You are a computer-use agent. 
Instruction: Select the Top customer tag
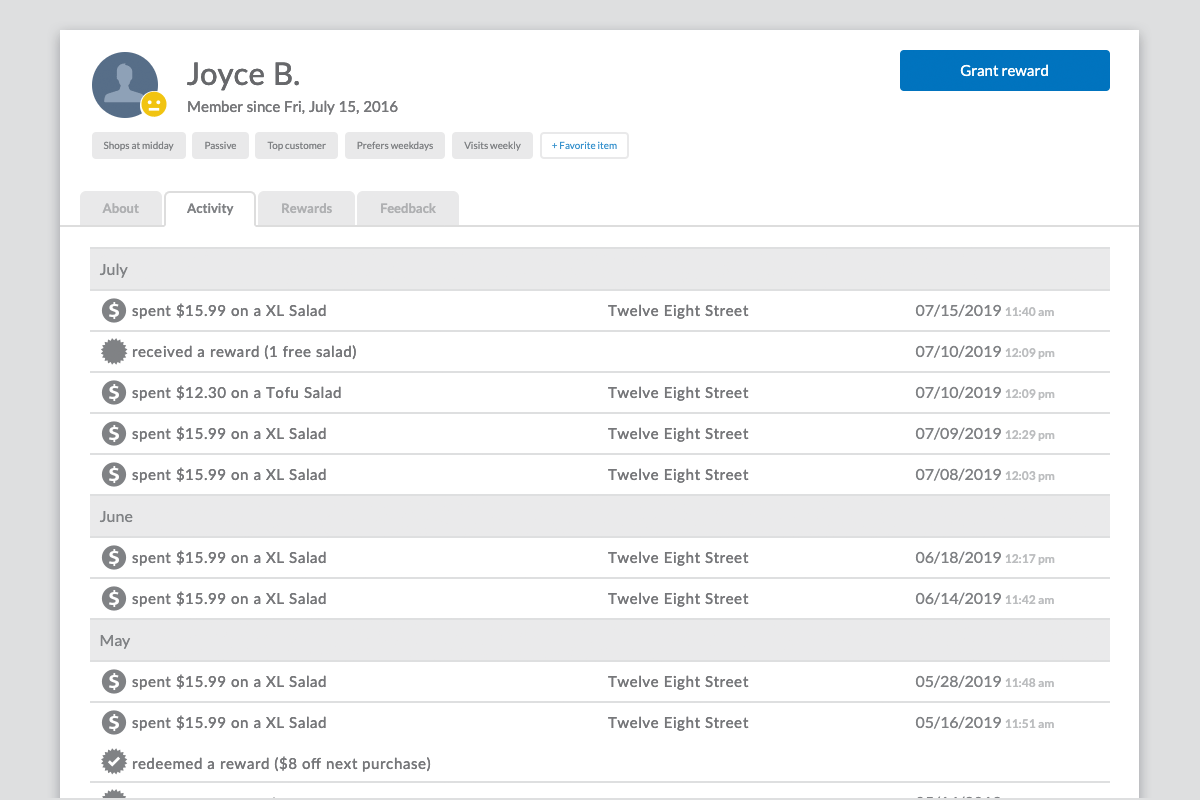click(296, 146)
